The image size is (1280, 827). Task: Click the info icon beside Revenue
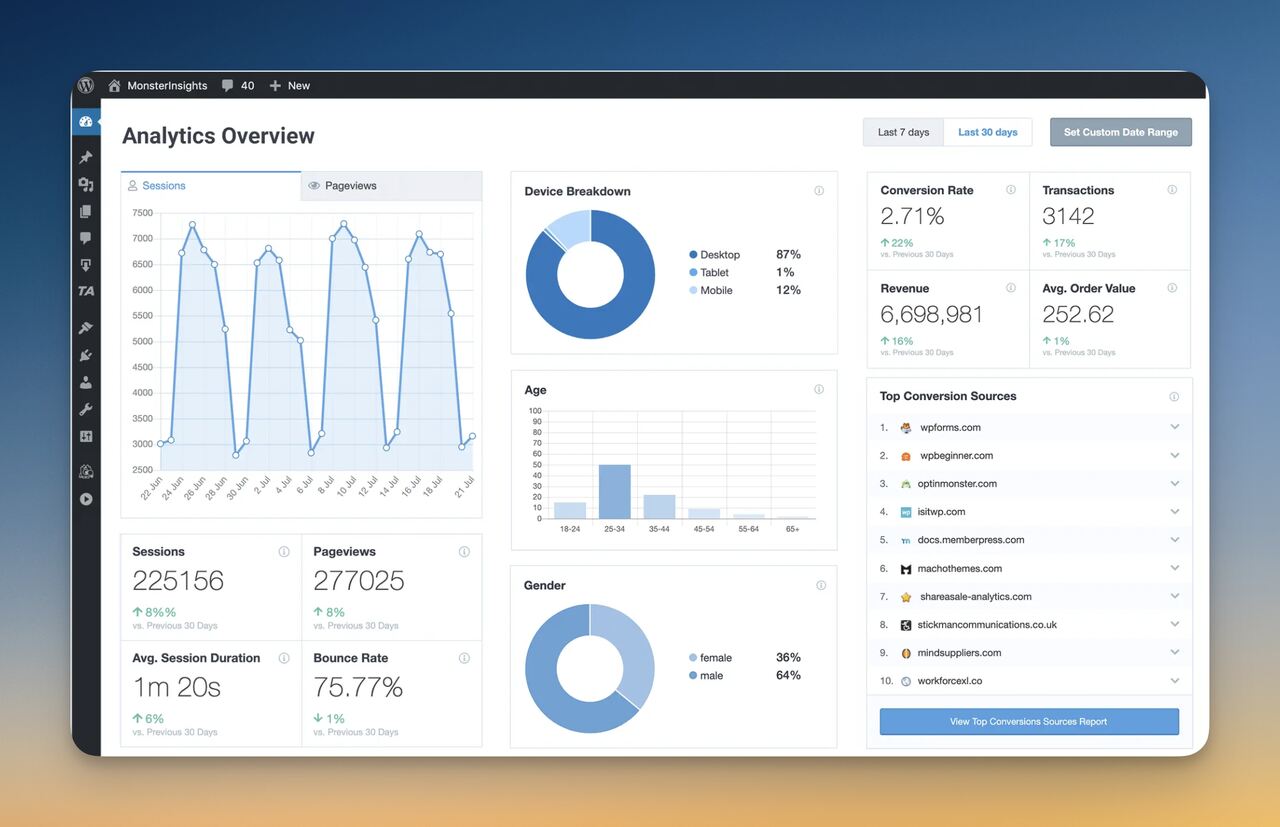pyautogui.click(x=1011, y=288)
